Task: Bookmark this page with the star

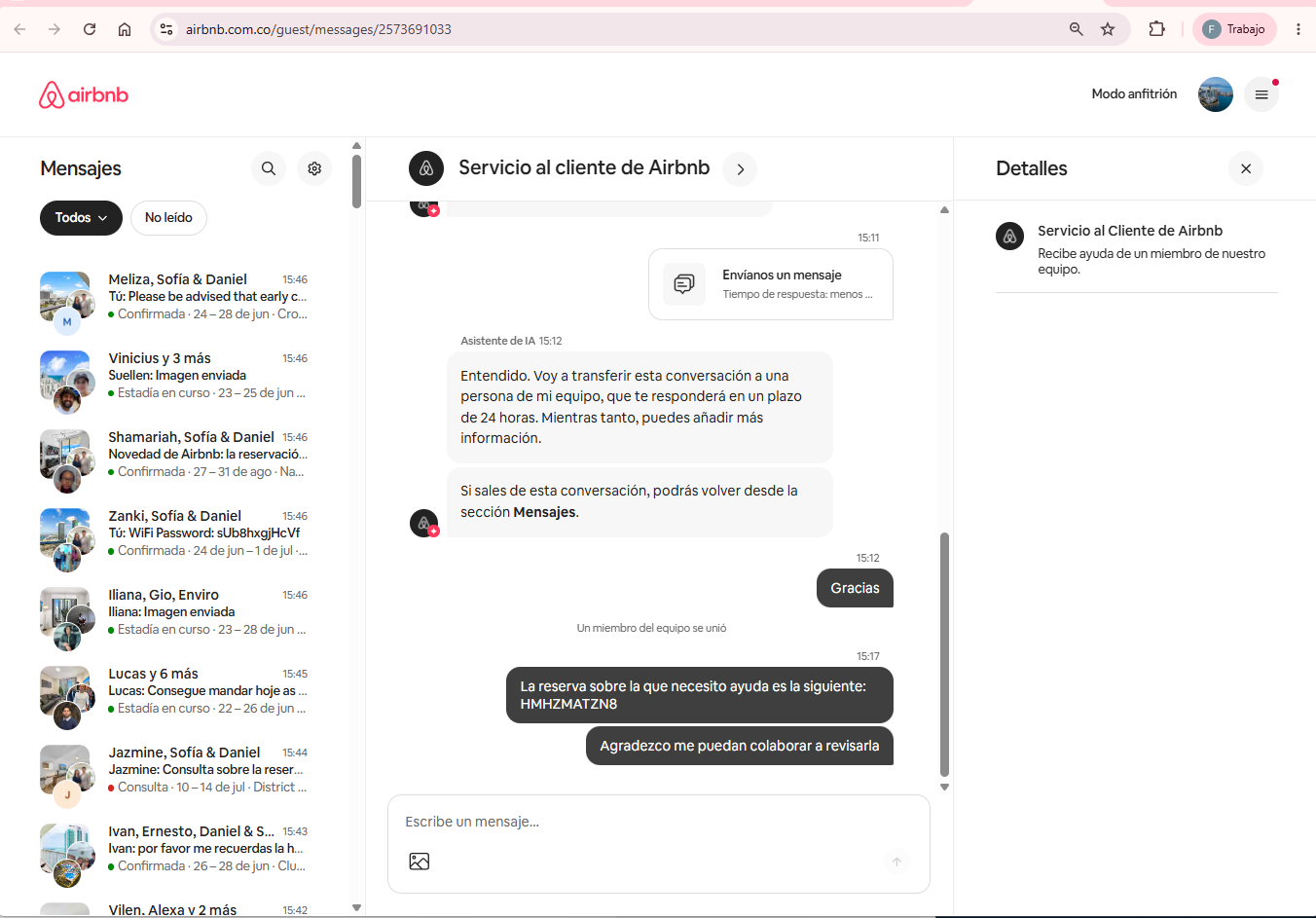Action: pyautogui.click(x=1108, y=29)
